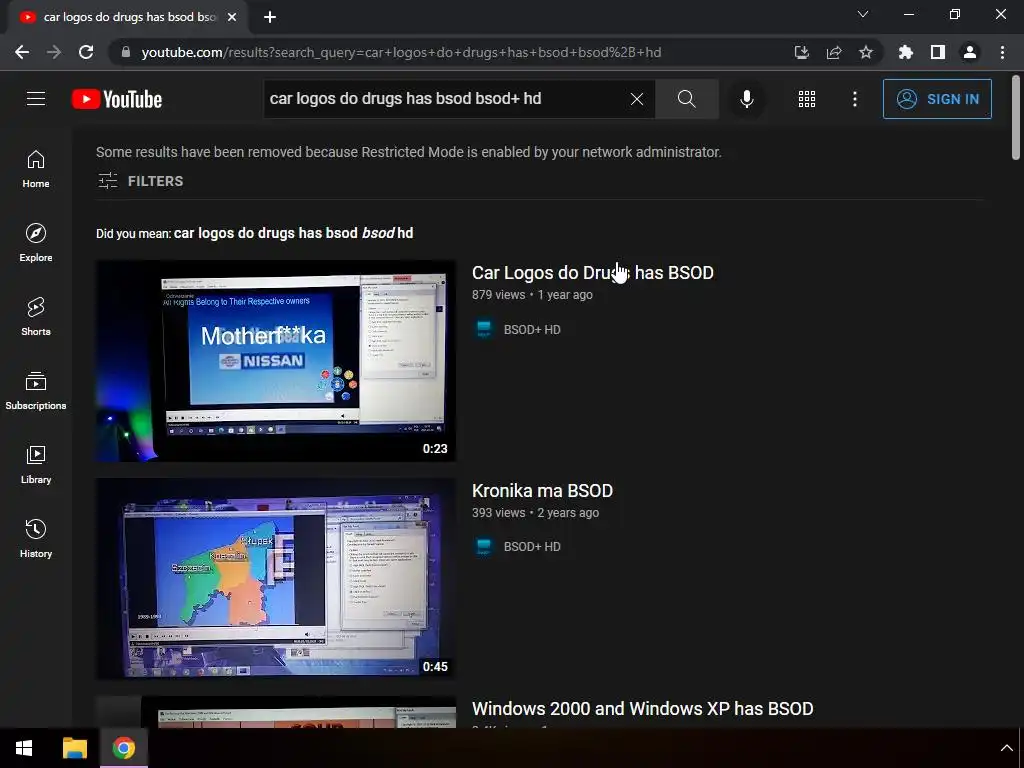Click the Chrome taskbar icon
1024x768 pixels.
123,748
